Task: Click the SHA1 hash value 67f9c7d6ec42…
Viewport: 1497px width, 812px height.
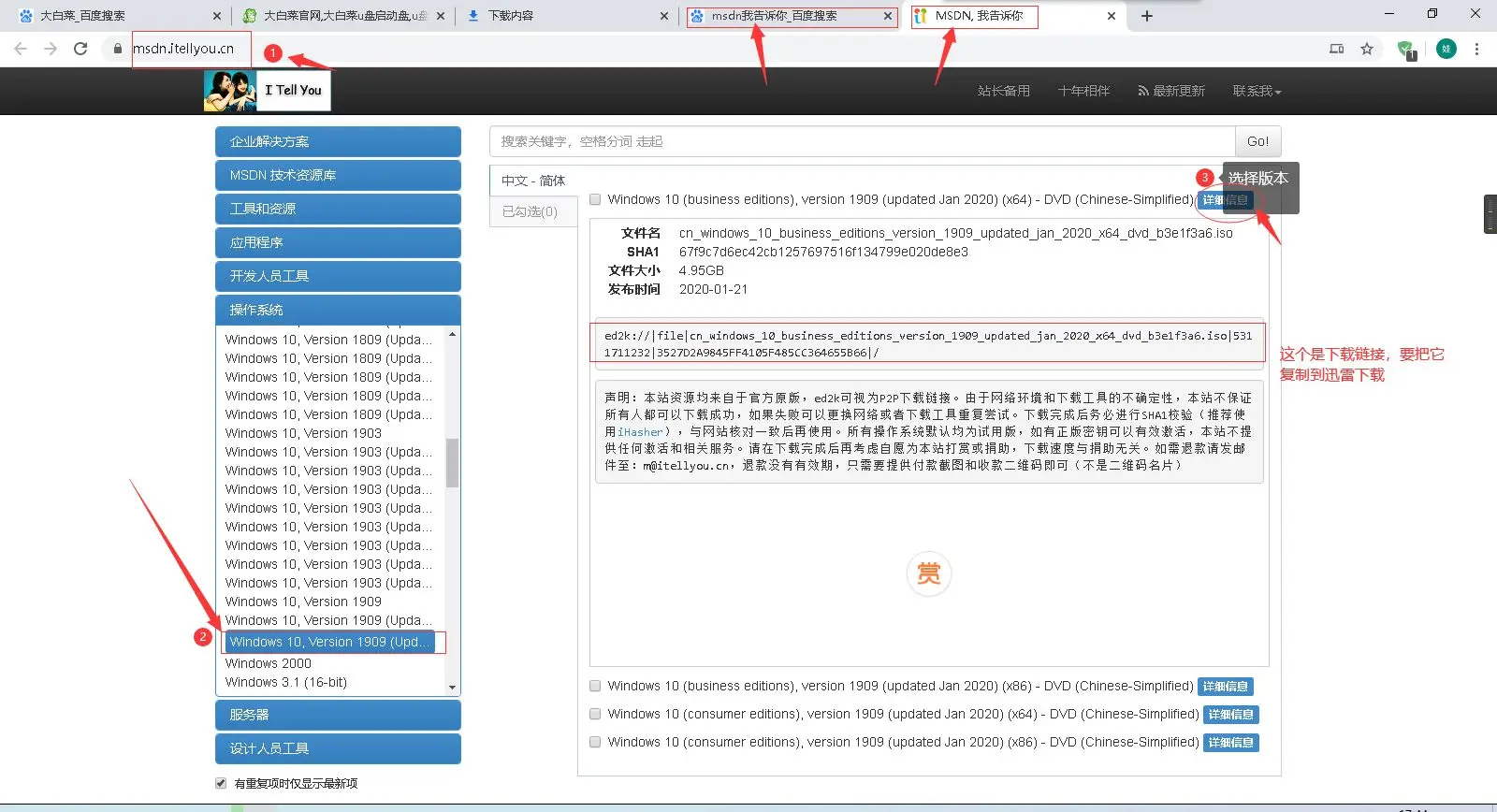Action: pyautogui.click(x=823, y=252)
